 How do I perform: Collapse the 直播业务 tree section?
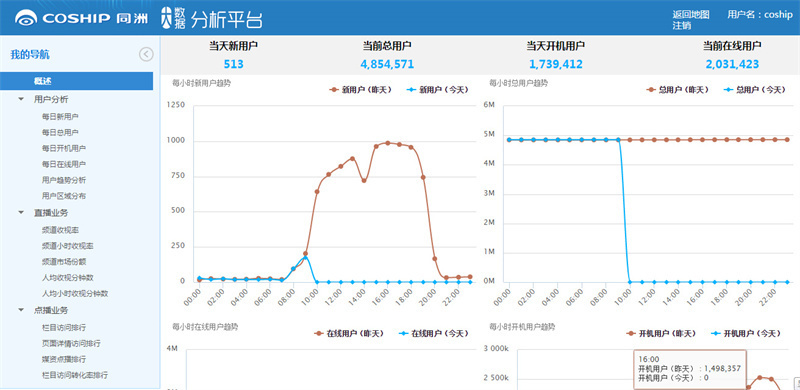21,212
